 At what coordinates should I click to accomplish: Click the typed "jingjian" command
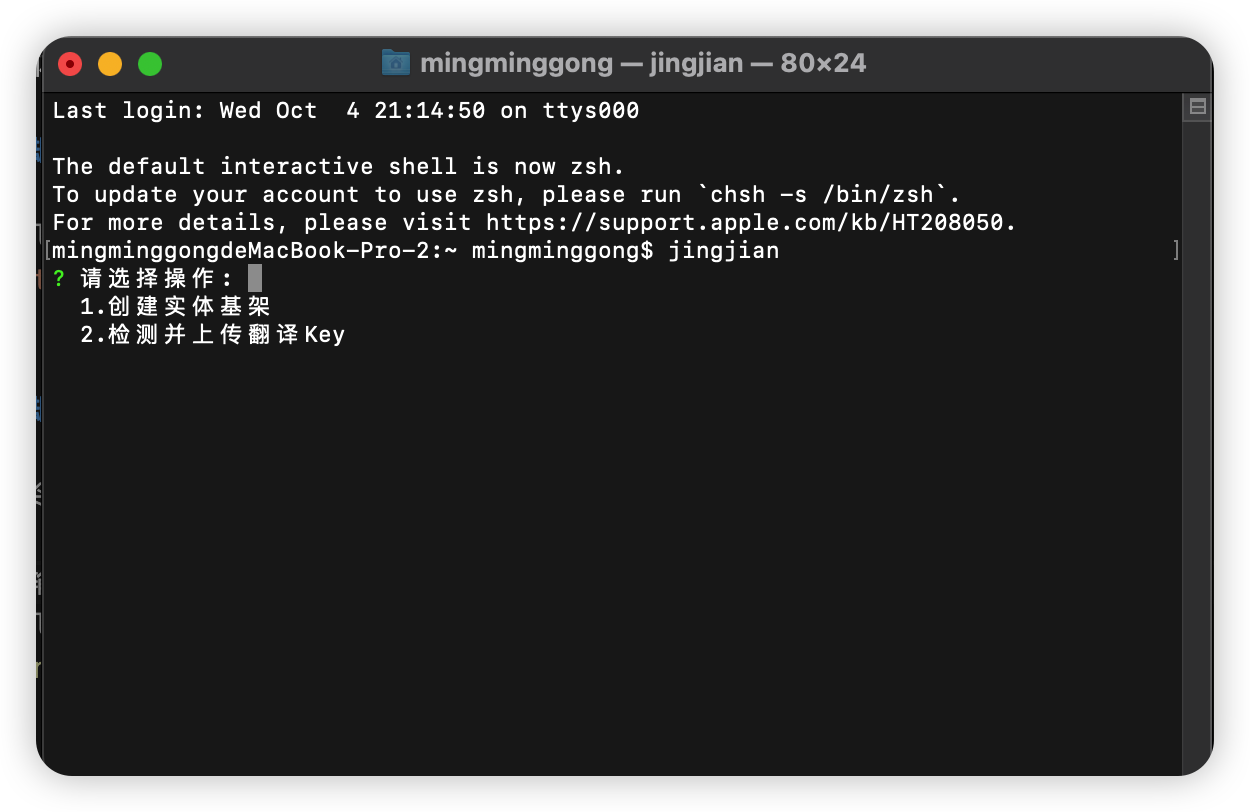pyautogui.click(x=723, y=250)
